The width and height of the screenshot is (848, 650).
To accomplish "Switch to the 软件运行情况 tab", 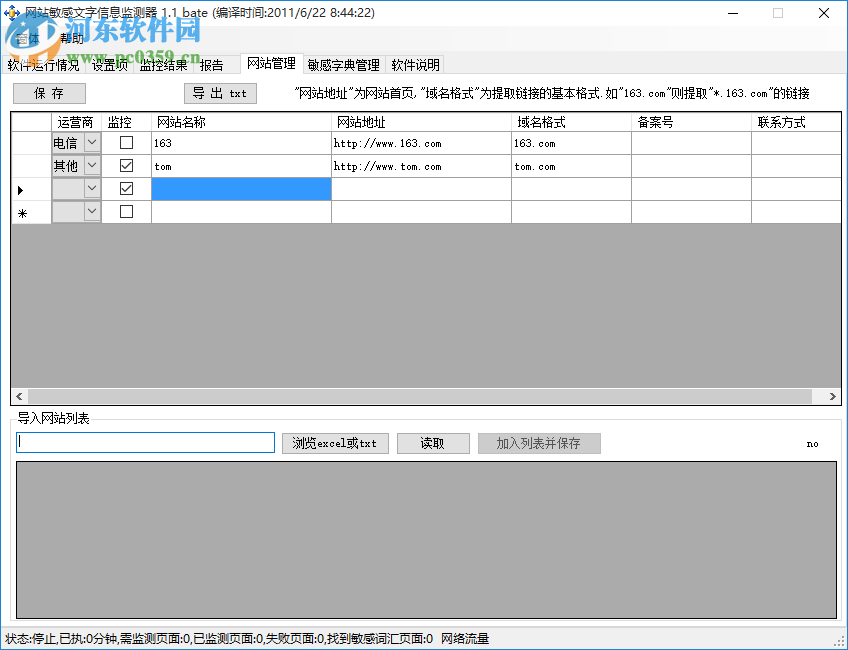I will pyautogui.click(x=44, y=63).
